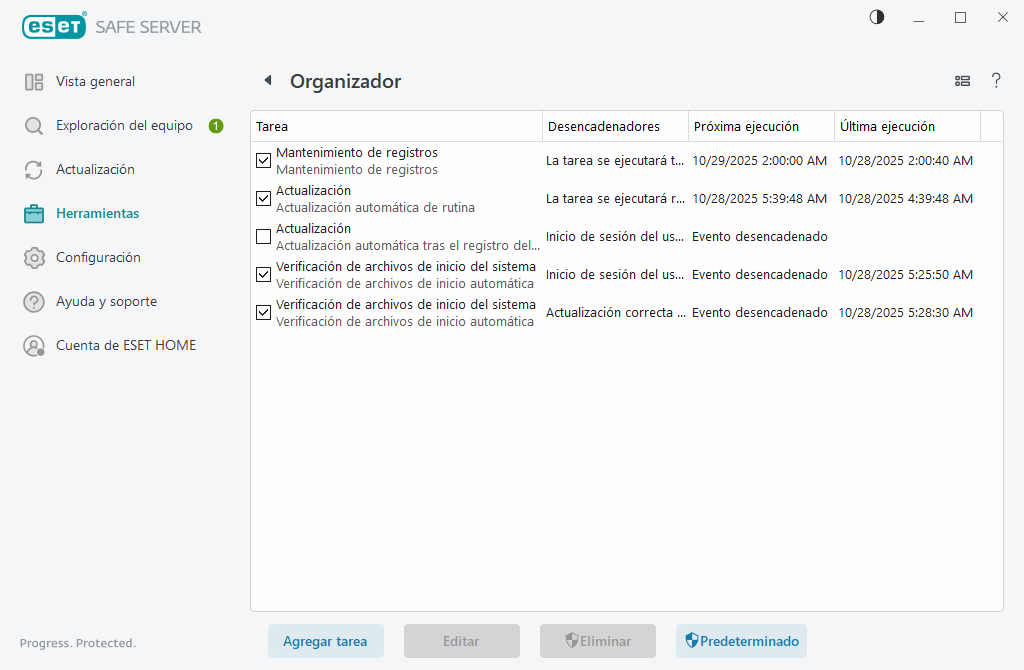This screenshot has width=1024, height=670.
Task: Open Ayuda y soporte section
Action: [x=108, y=301]
